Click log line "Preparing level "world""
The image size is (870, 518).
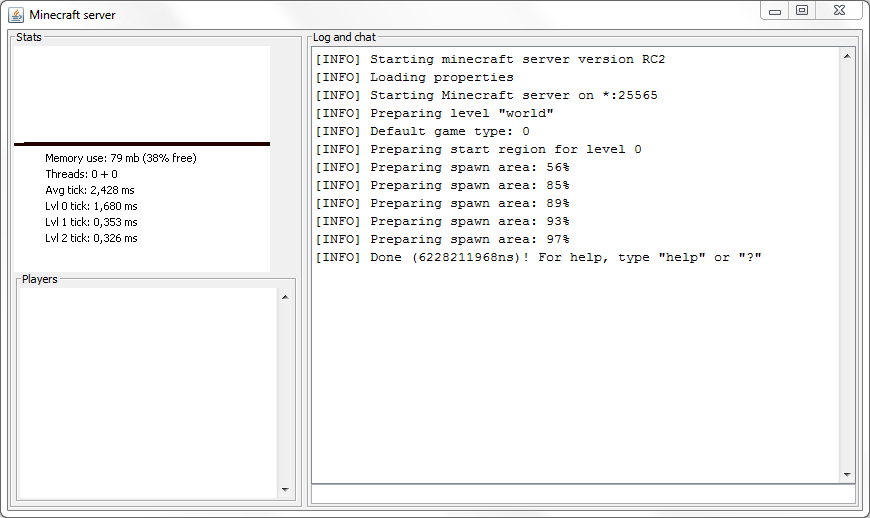point(434,113)
